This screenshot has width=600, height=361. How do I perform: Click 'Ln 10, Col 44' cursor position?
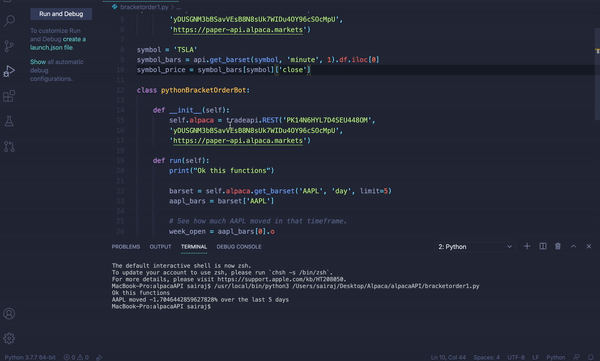tap(448, 357)
